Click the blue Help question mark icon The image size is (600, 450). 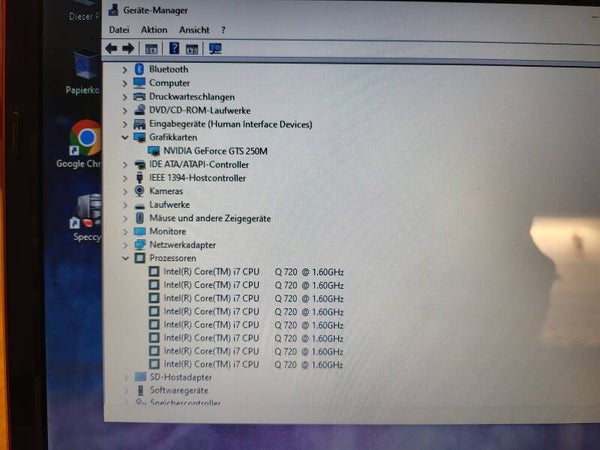pyautogui.click(x=174, y=48)
